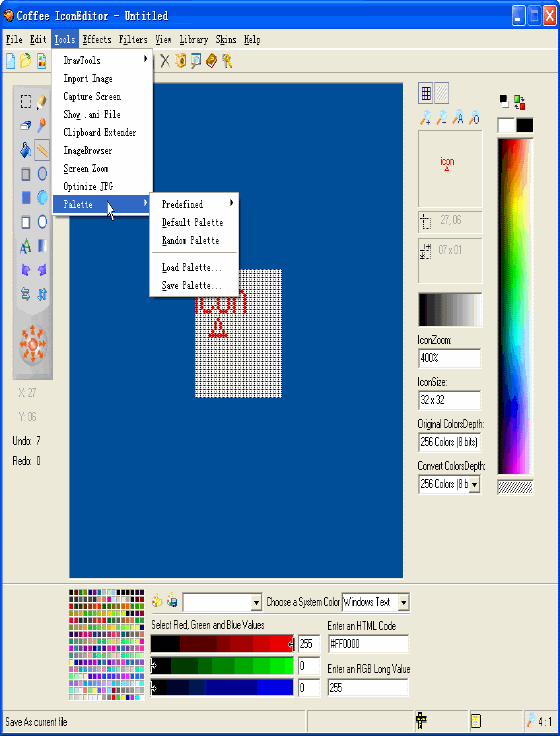The image size is (560, 736).
Task: Open the Convert ColorsDepth dropdown
Action: [x=474, y=484]
